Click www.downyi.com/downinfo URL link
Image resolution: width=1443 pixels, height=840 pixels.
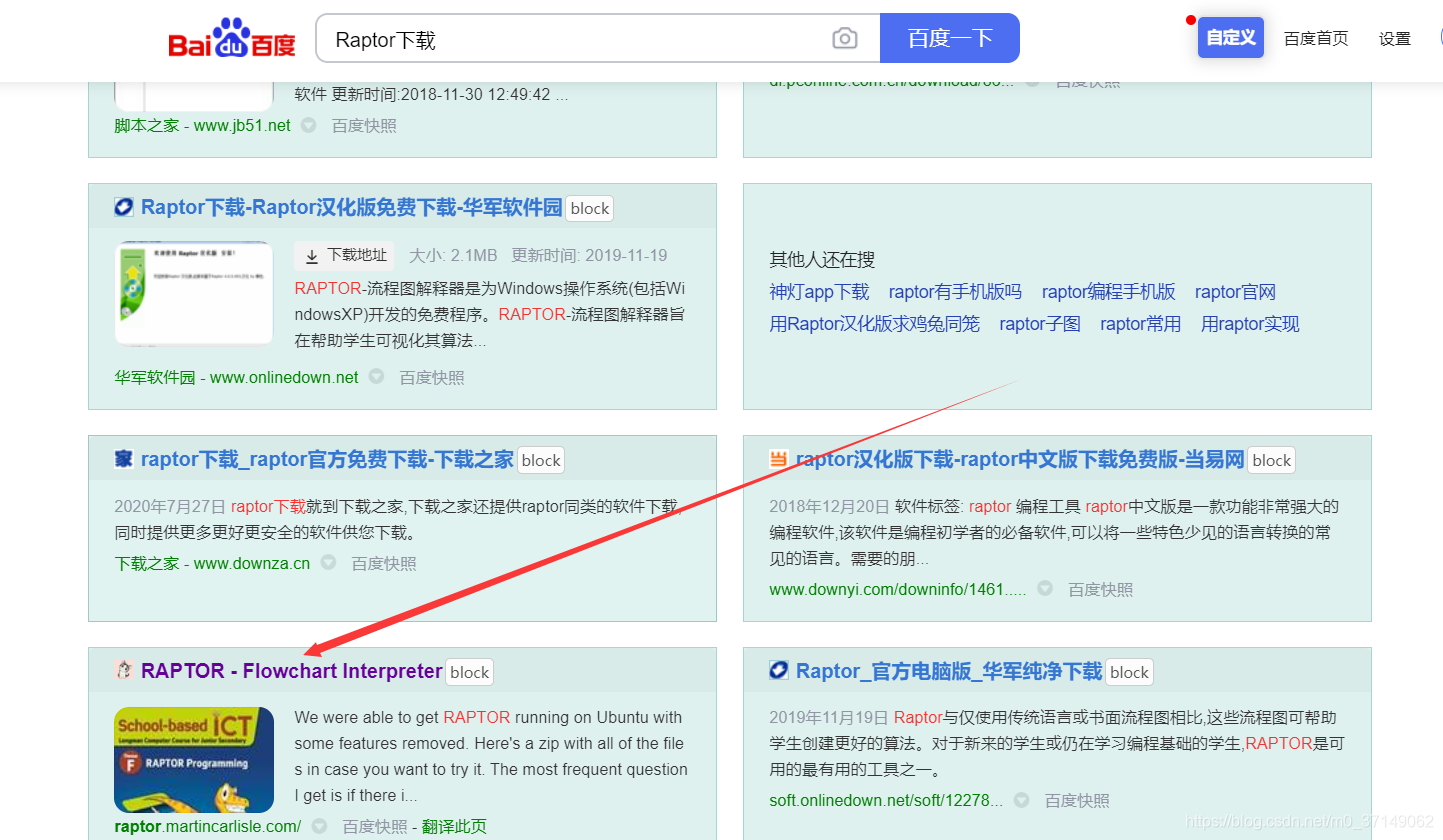point(898,589)
